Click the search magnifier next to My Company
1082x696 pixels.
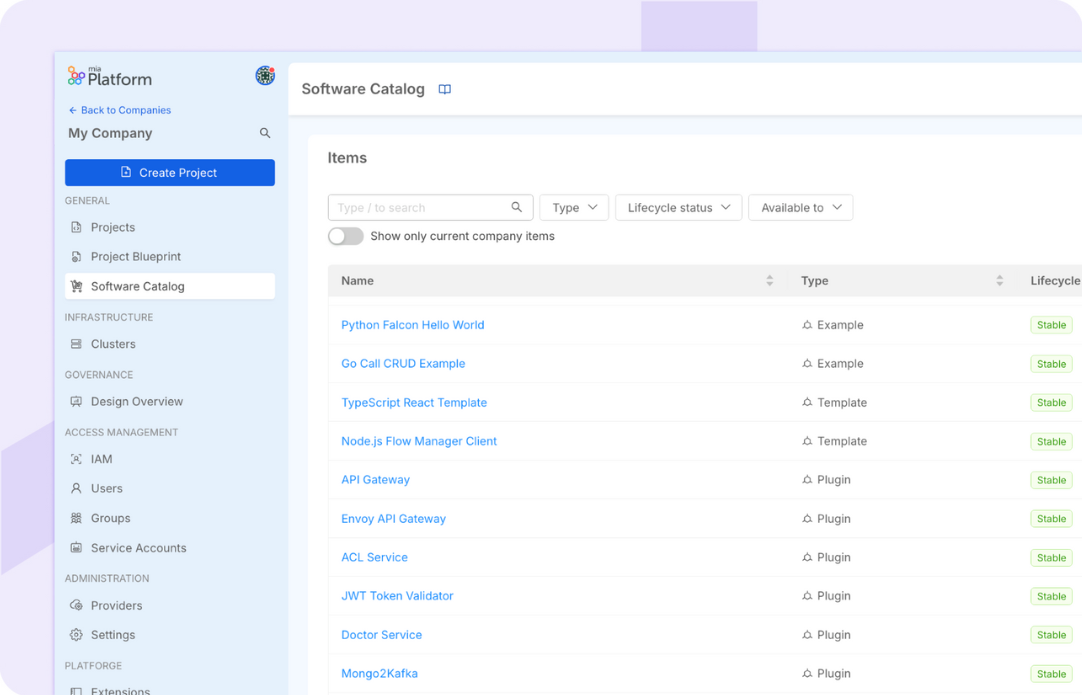264,132
